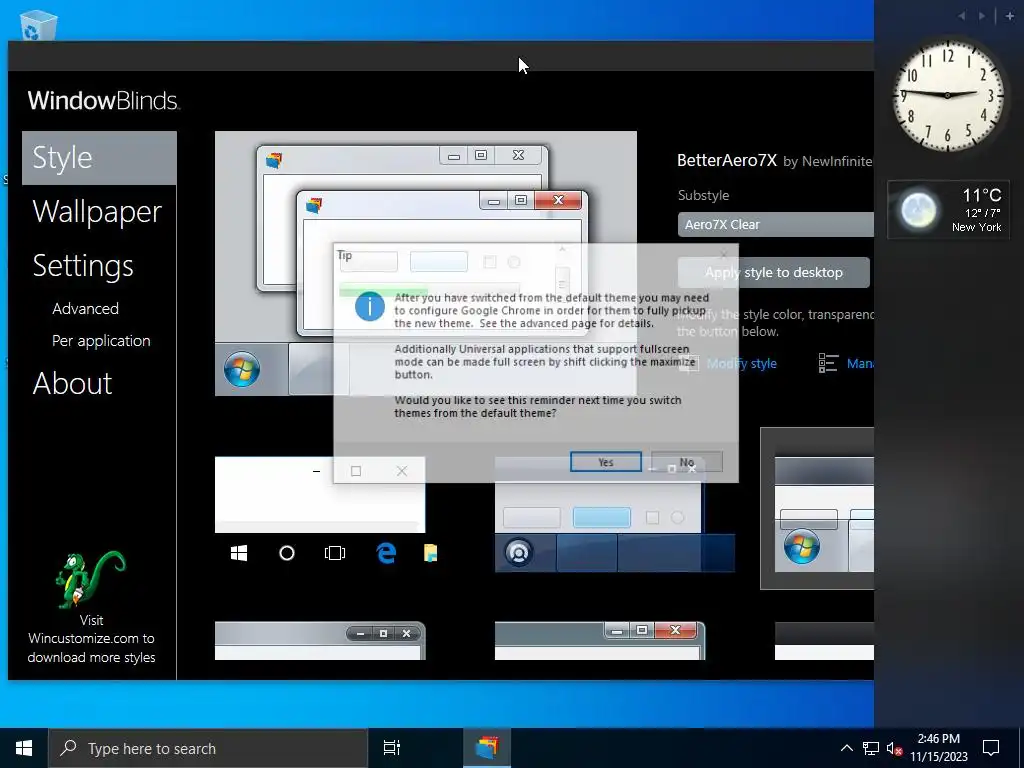Go to previous gadget page arrow
Screen dimensions: 1024x768
(x=962, y=16)
